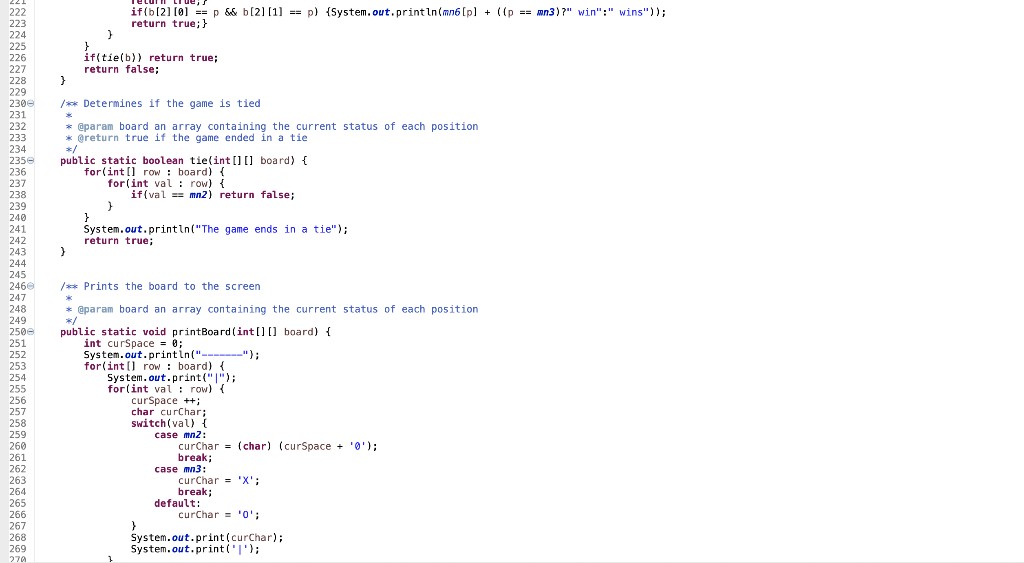Click the "default:" switch label
1024x563 pixels.
pyautogui.click(x=177, y=504)
